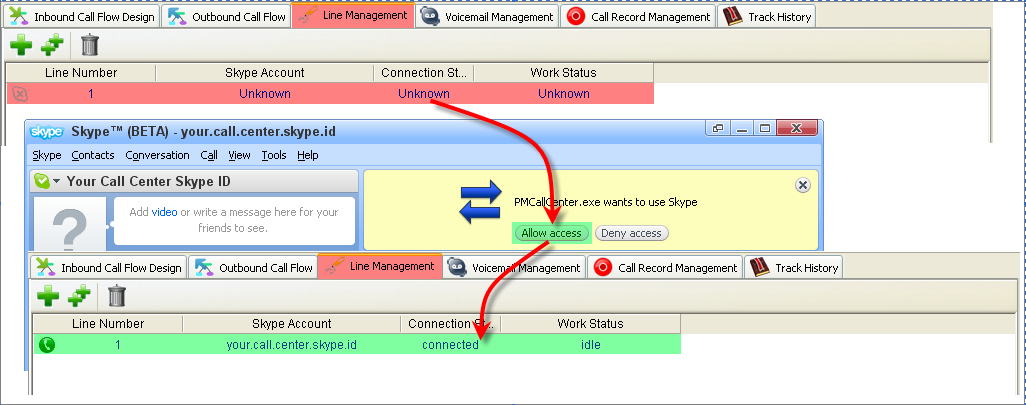Click the Skype window restore-down small button
Viewport: 1026px width, 405px height.
[718, 128]
